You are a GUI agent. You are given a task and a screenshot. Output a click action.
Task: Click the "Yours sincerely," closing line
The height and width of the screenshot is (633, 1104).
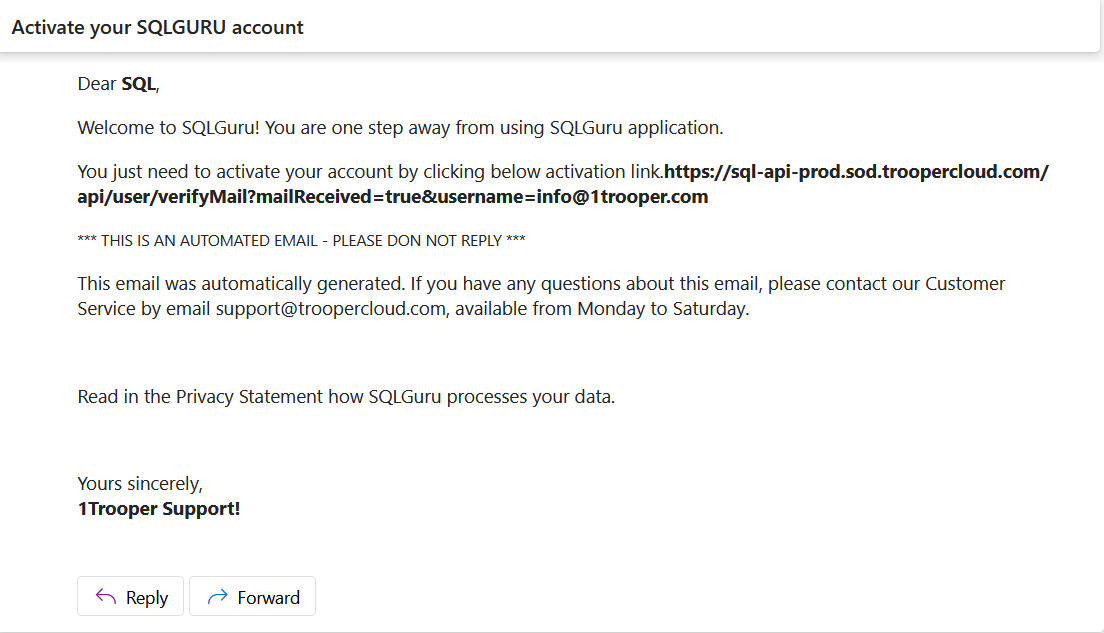(x=140, y=484)
